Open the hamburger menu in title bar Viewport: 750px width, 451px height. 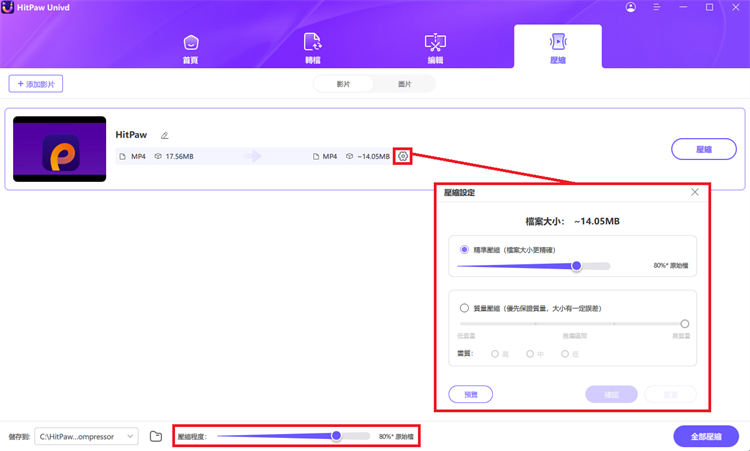(656, 7)
